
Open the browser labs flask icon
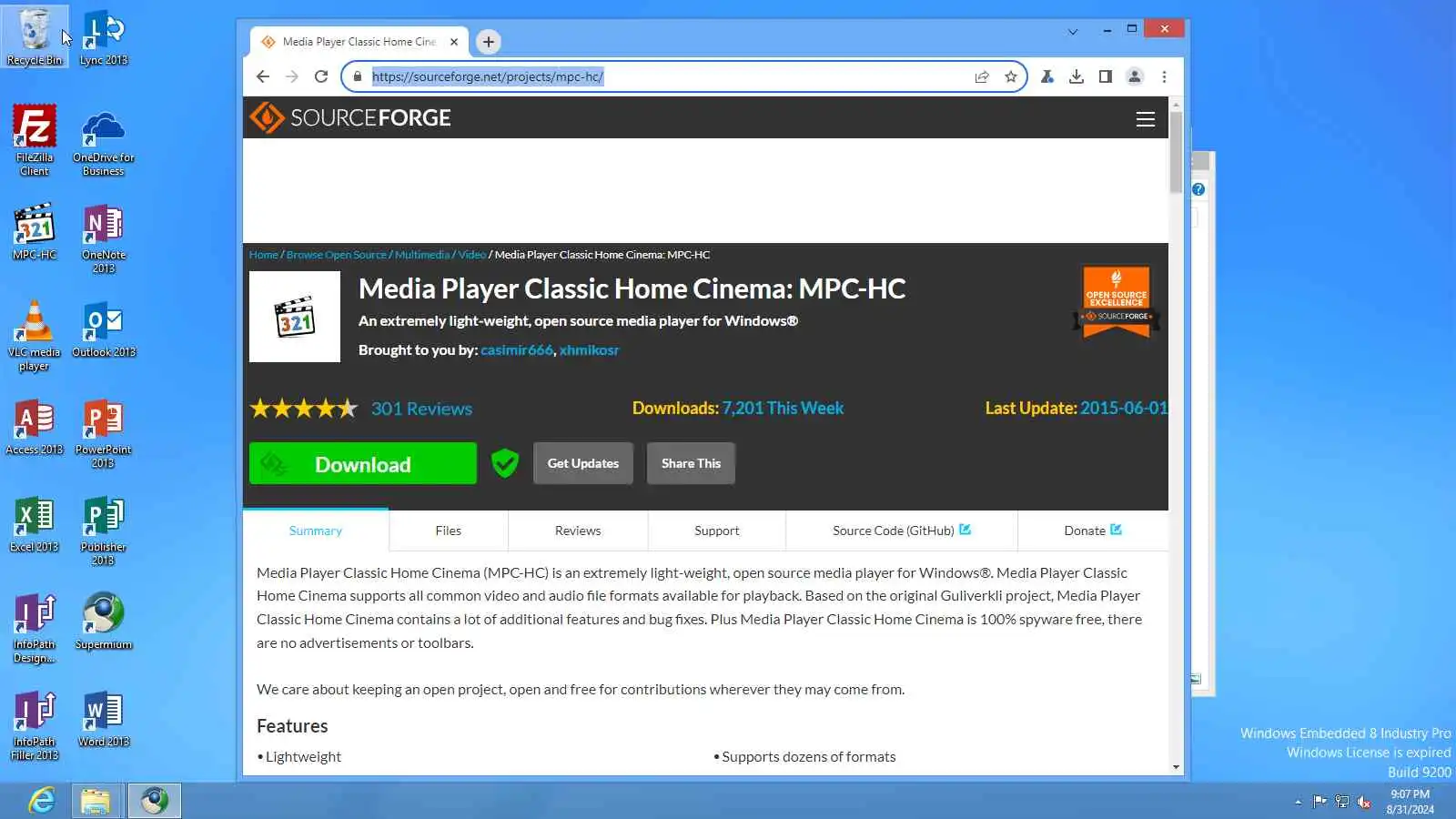tap(1047, 76)
